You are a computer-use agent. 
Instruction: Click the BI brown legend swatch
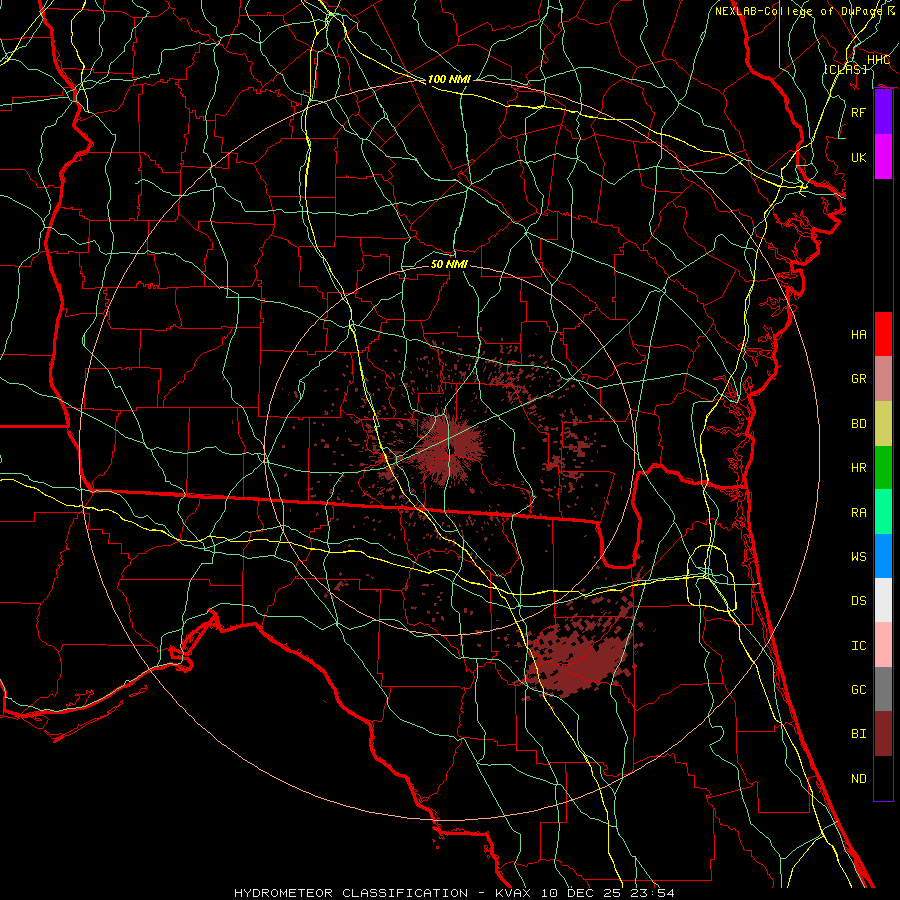(883, 734)
